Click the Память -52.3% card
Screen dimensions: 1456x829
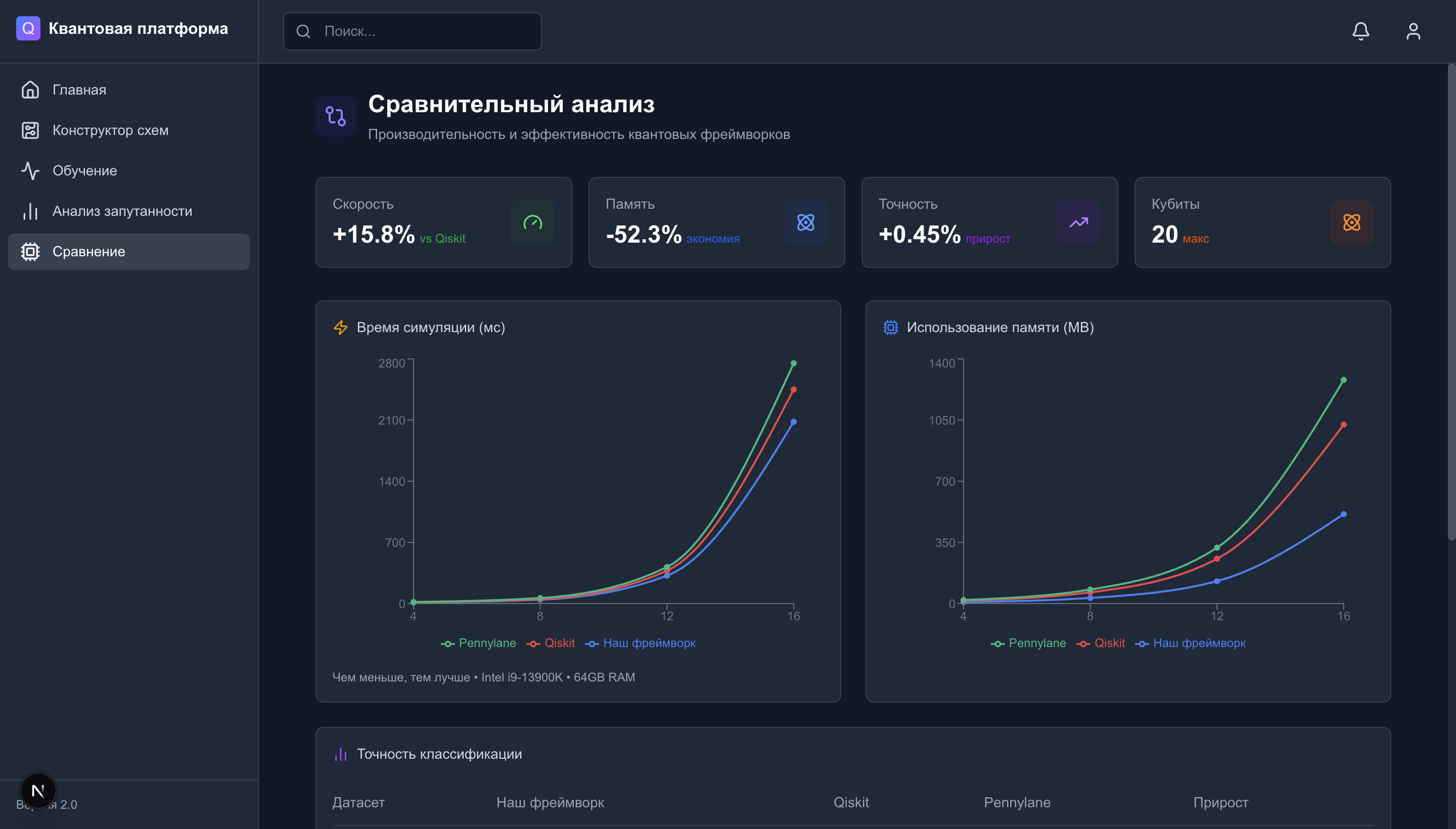point(716,222)
